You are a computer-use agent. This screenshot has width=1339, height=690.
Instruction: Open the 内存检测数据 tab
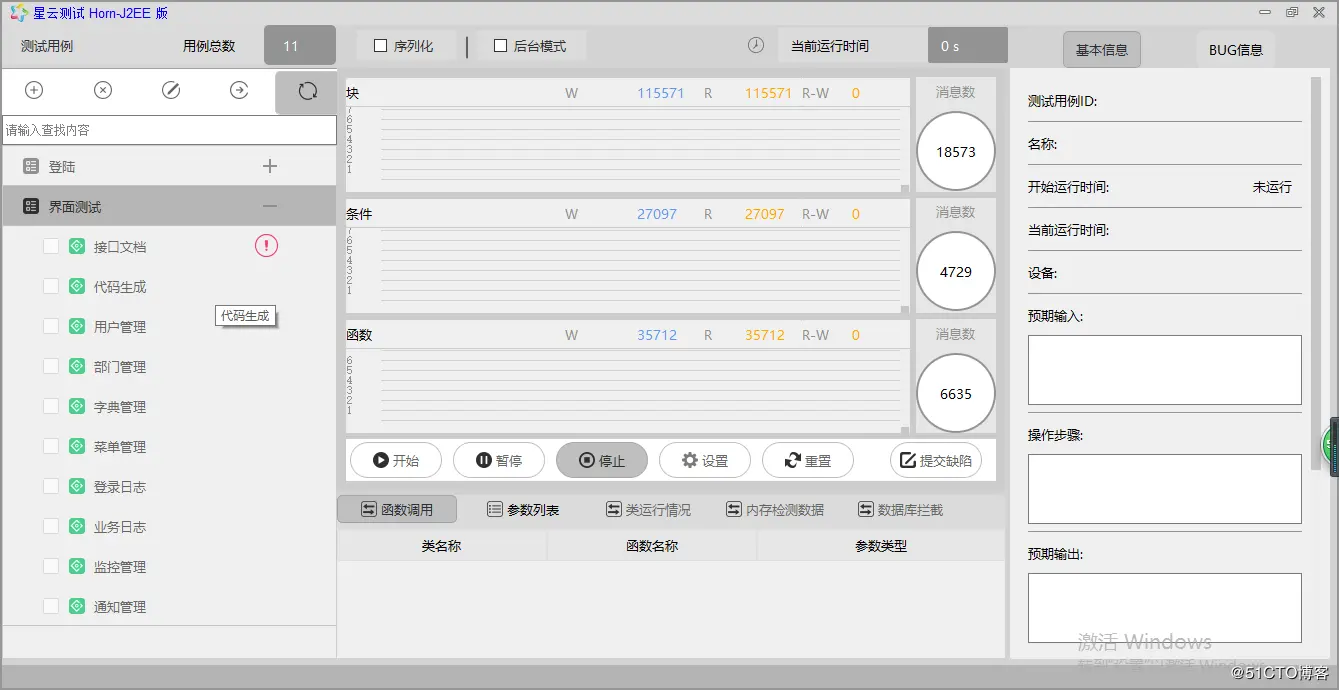coord(775,509)
